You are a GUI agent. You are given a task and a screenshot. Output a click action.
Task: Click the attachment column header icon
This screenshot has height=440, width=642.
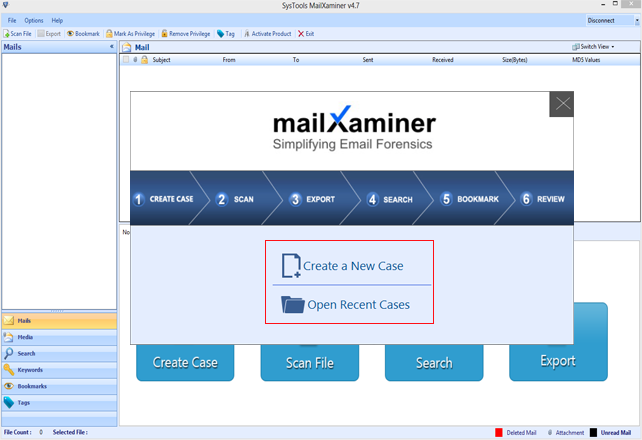click(x=135, y=60)
